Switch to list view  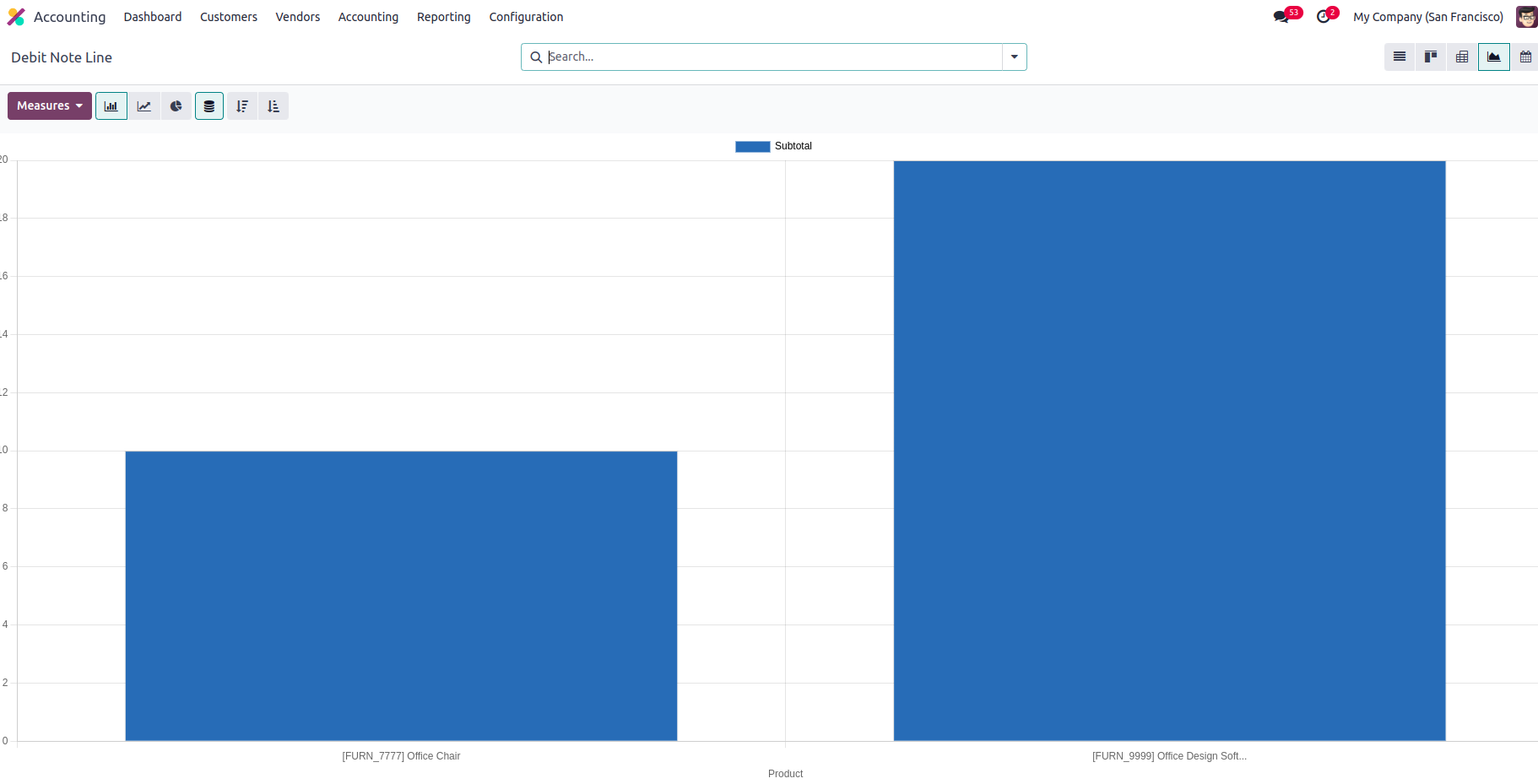tap(1400, 57)
